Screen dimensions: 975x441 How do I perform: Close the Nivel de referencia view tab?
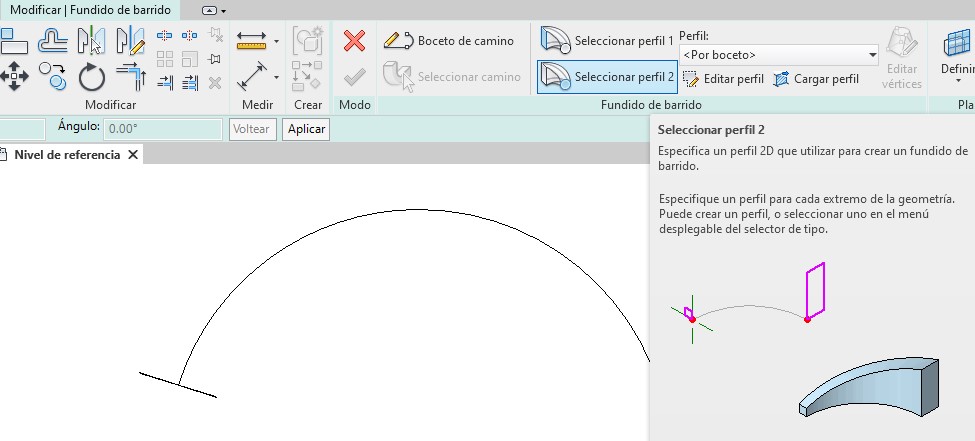pos(133,155)
